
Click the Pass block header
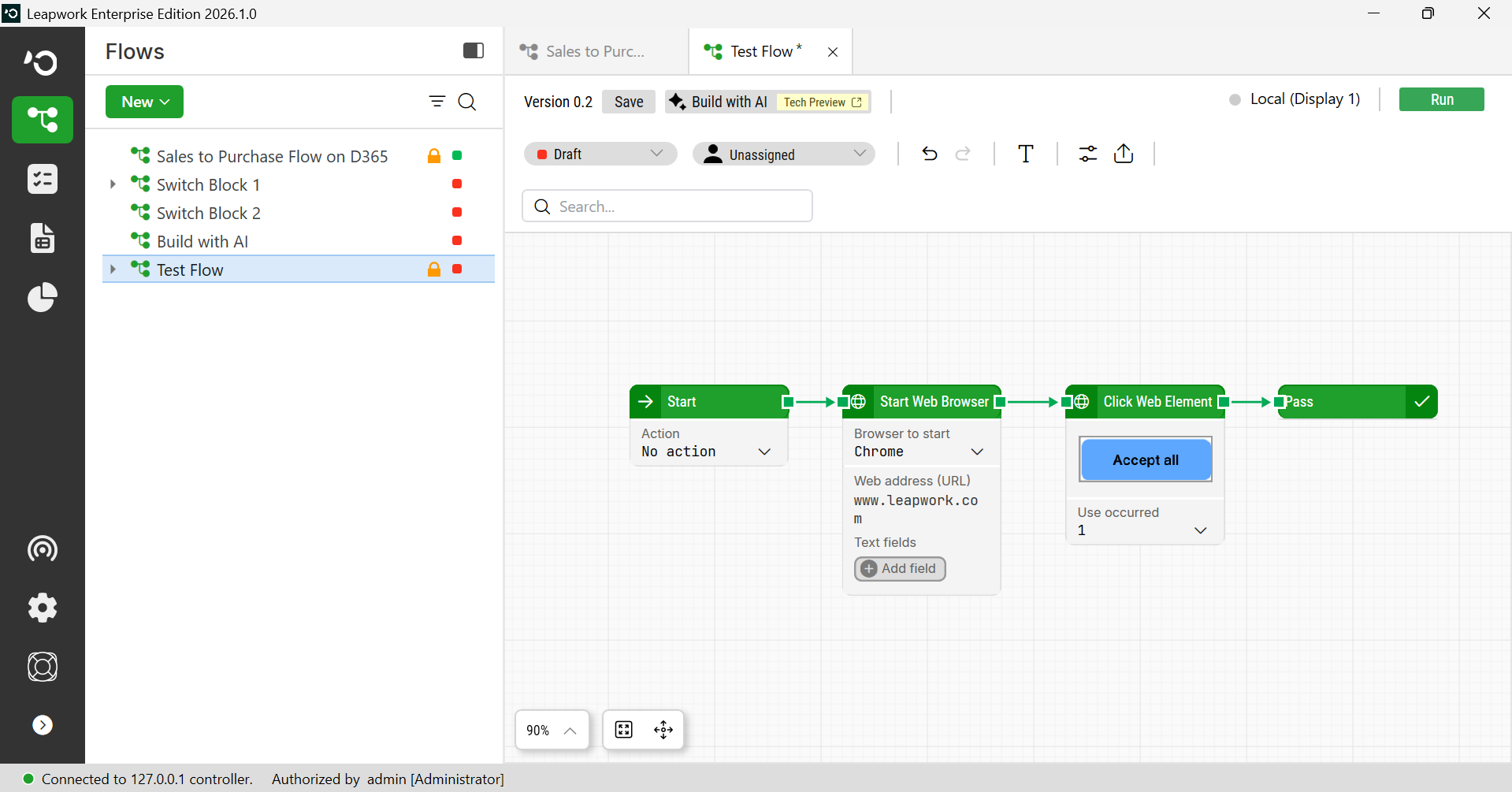click(x=1358, y=402)
